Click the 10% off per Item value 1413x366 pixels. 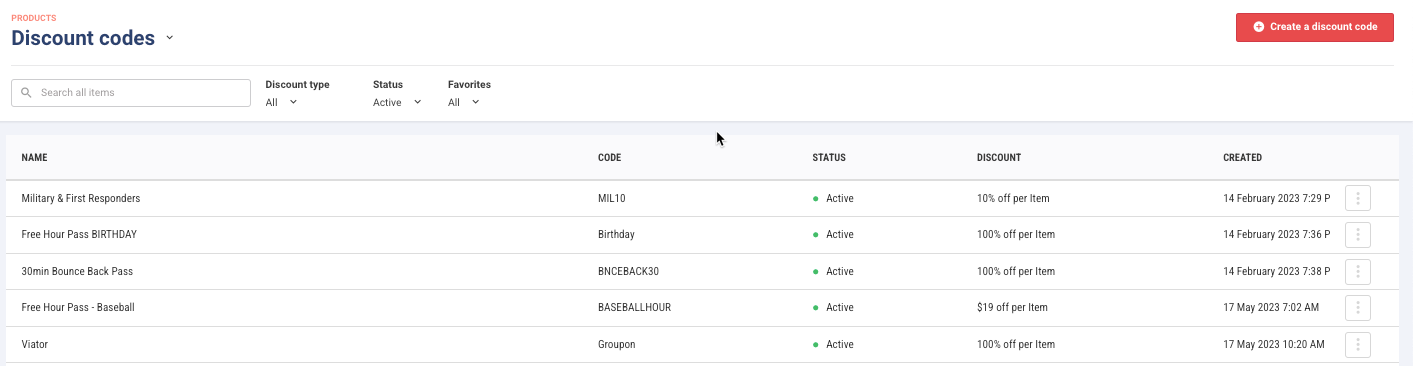[x=1013, y=198]
